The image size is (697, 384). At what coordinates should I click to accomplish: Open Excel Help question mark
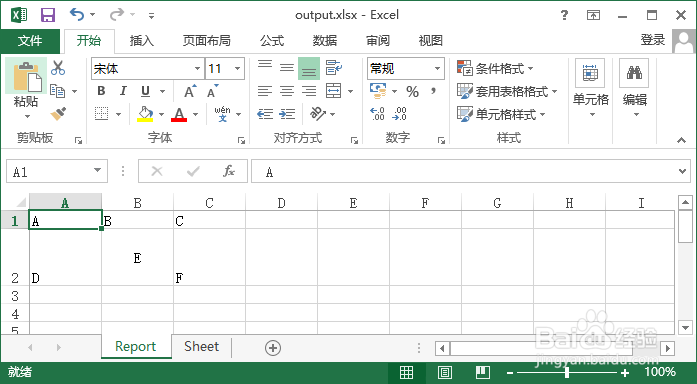click(564, 16)
